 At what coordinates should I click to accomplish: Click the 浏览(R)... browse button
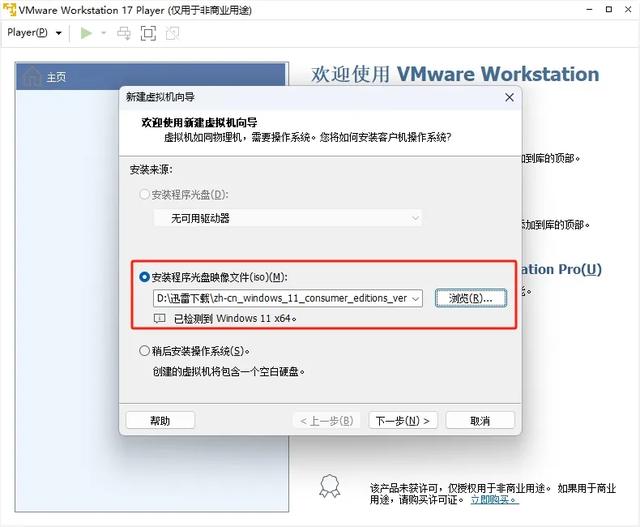click(x=471, y=298)
